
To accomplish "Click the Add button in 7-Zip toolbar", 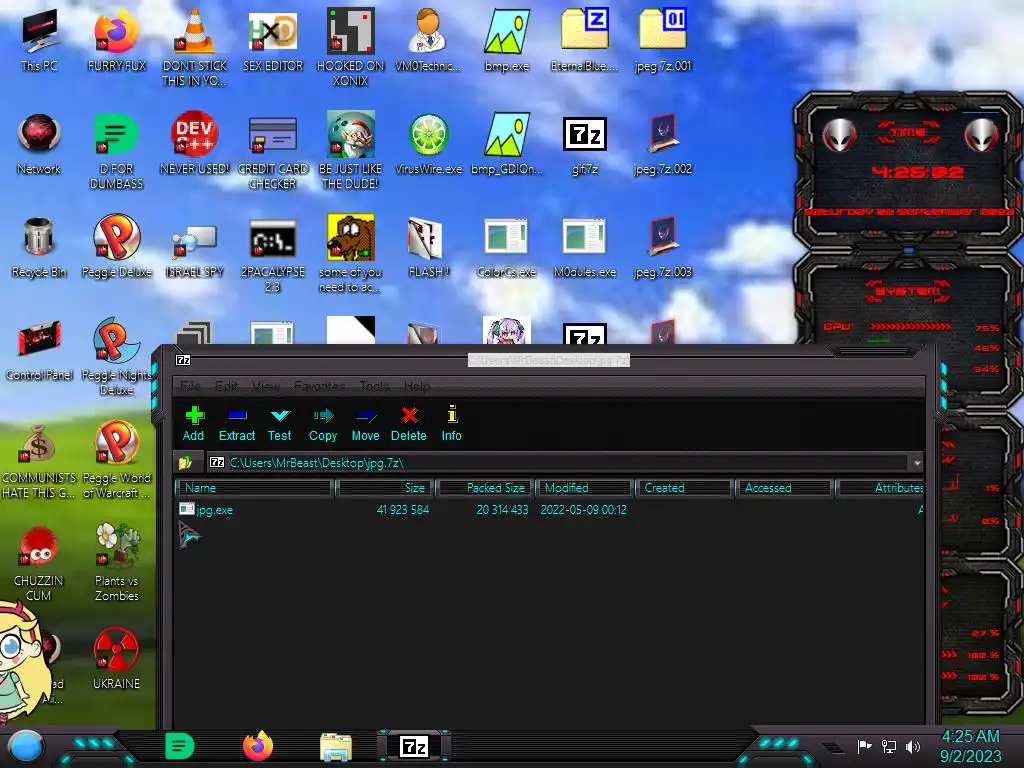I will click(193, 424).
